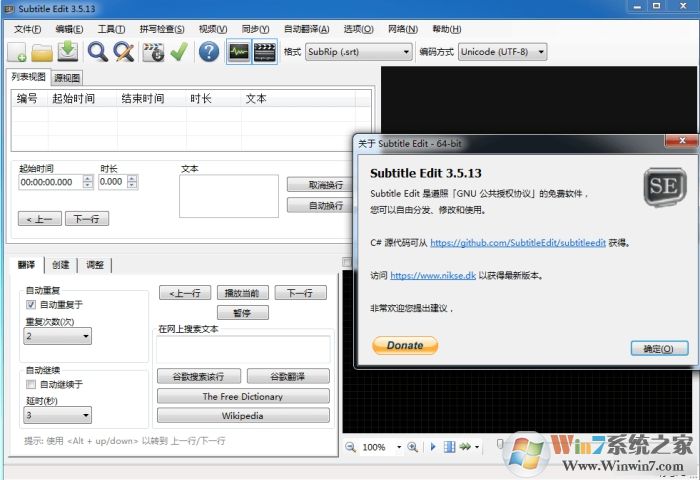The height and width of the screenshot is (480, 700).
Task: Switch to the 源视图 tab
Action: (x=67, y=77)
